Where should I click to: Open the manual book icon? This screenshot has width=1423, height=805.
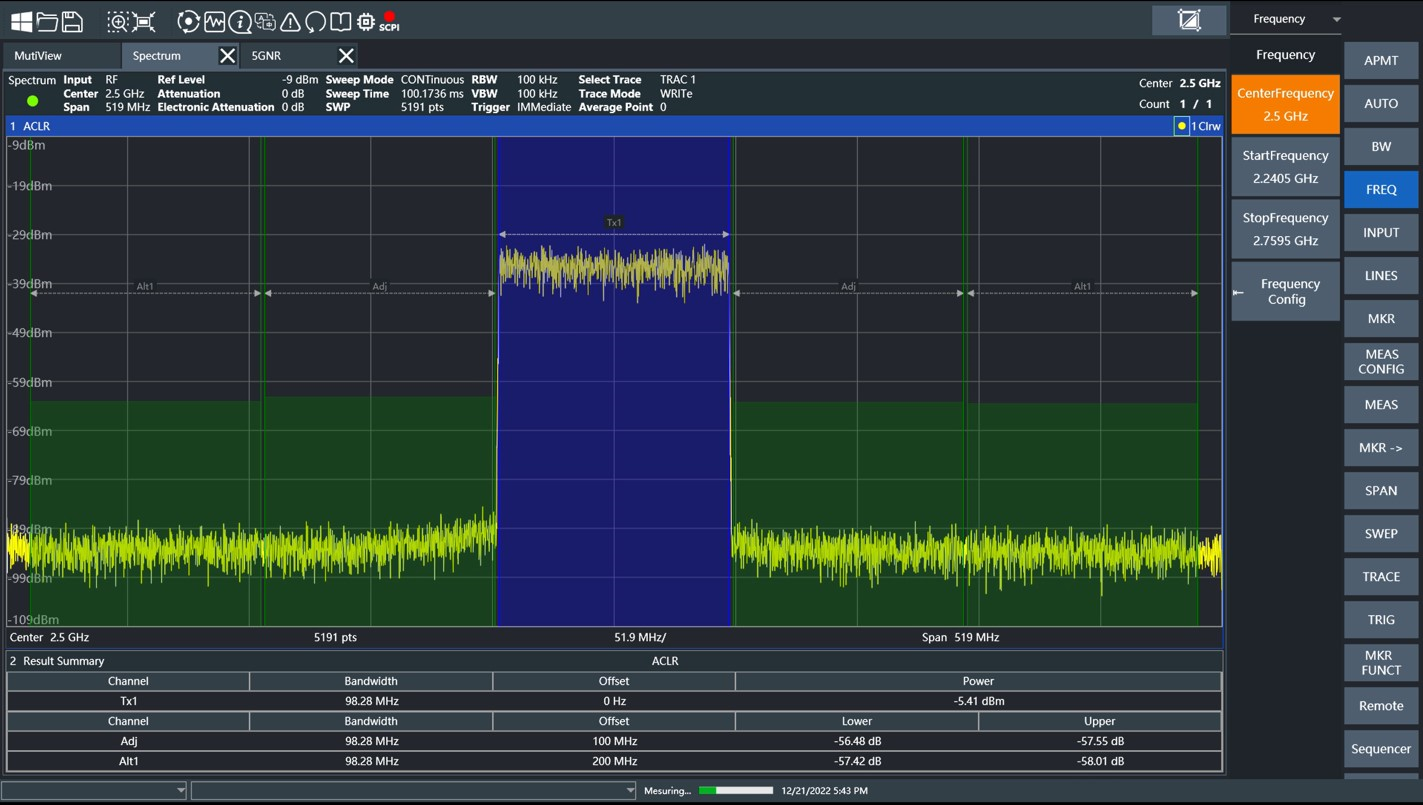coord(340,21)
